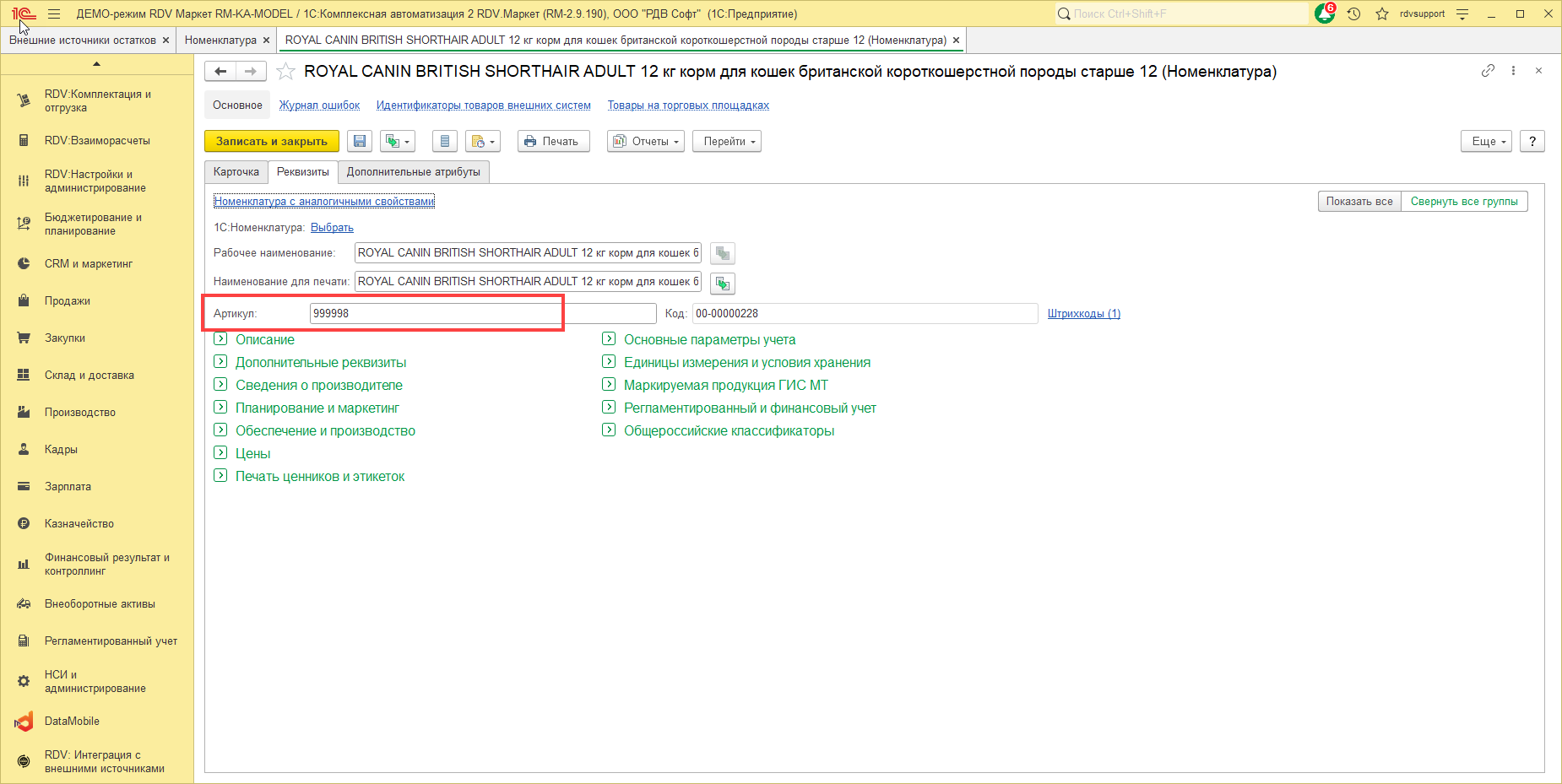The width and height of the screenshot is (1562, 784).
Task: Click the sidebar scroll-up arrow
Action: pos(97,64)
